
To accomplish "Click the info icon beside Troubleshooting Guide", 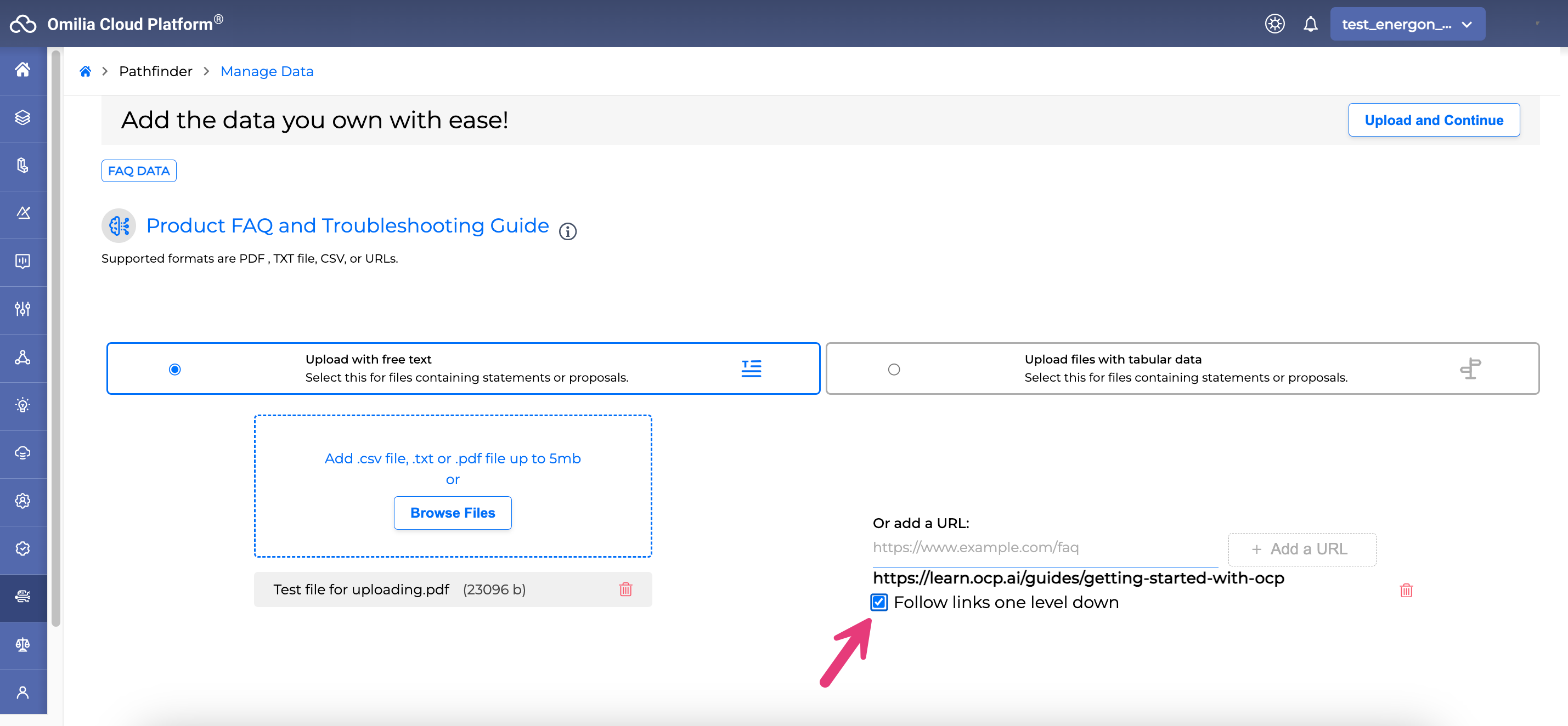I will tap(567, 231).
